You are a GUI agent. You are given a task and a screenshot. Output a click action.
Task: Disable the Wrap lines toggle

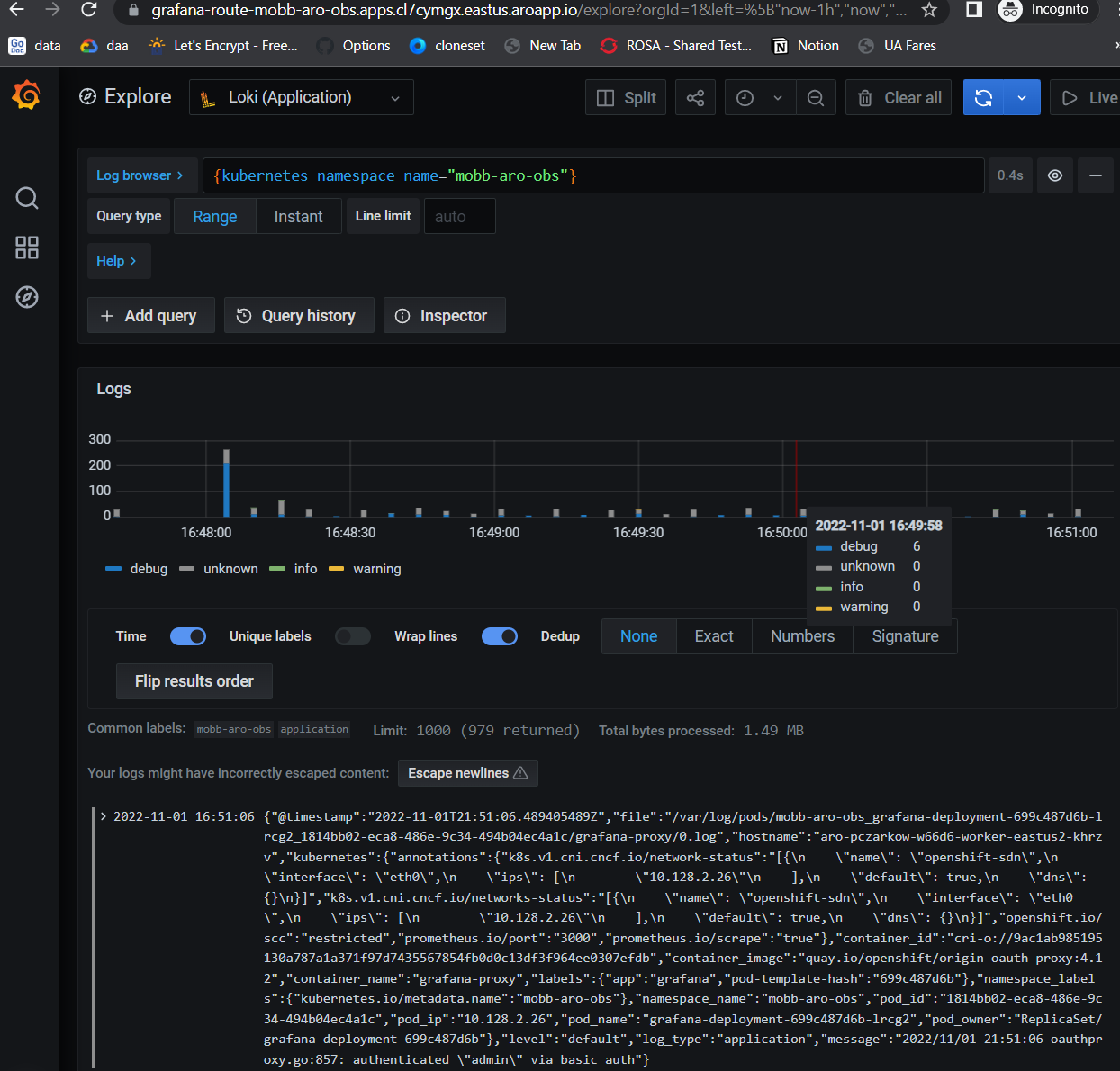tap(499, 636)
